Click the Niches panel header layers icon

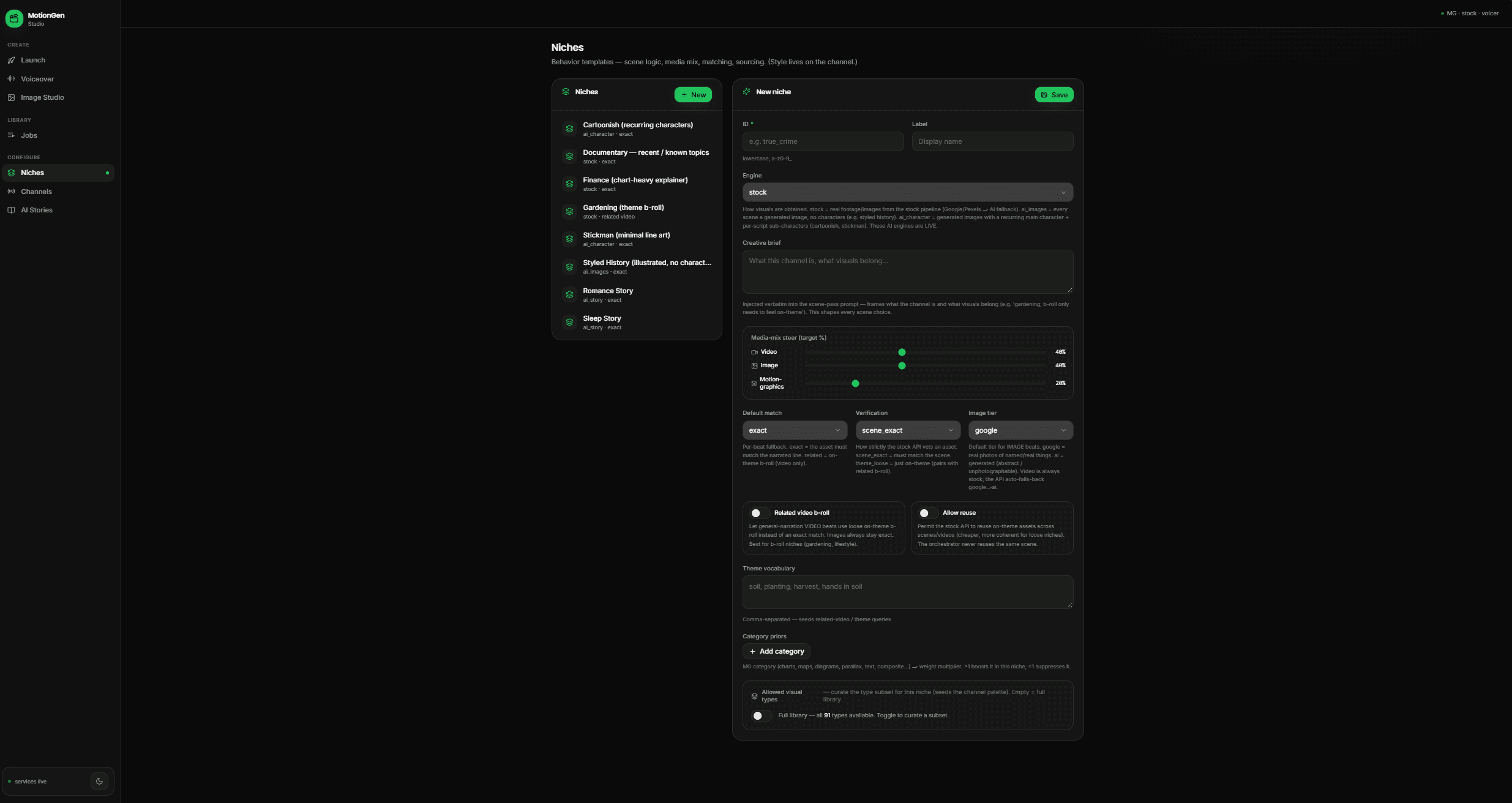coord(566,92)
